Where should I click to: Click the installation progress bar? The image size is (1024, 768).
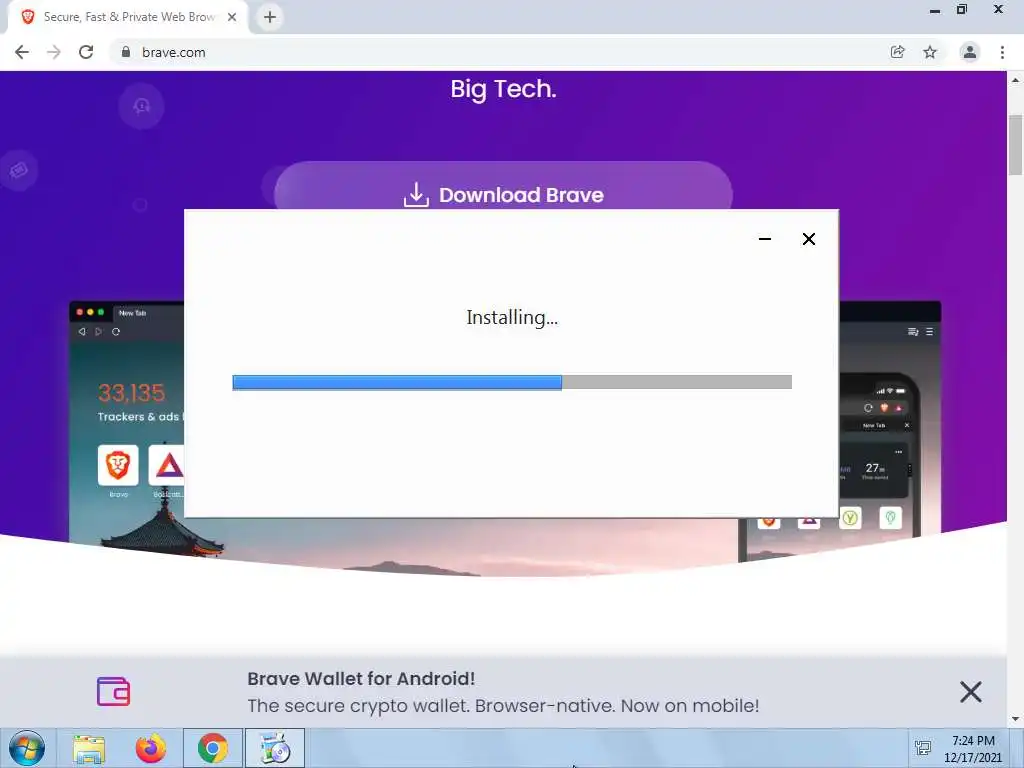(x=512, y=382)
